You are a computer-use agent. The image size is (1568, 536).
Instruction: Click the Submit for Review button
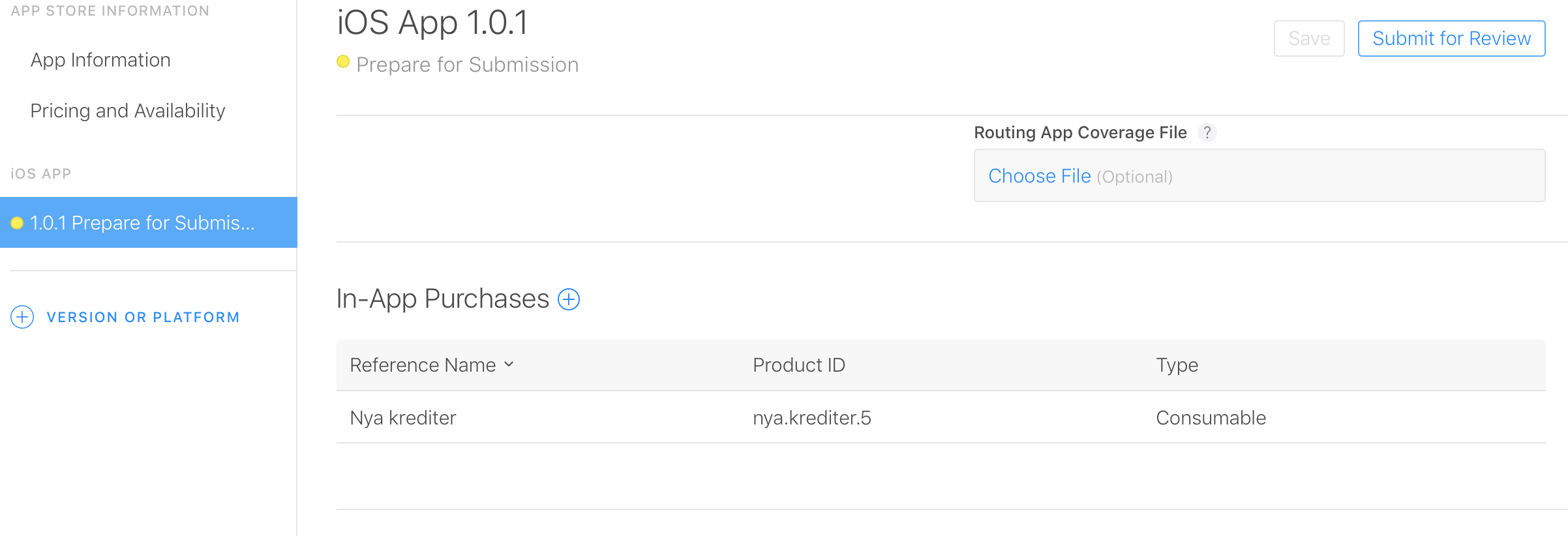click(1451, 38)
